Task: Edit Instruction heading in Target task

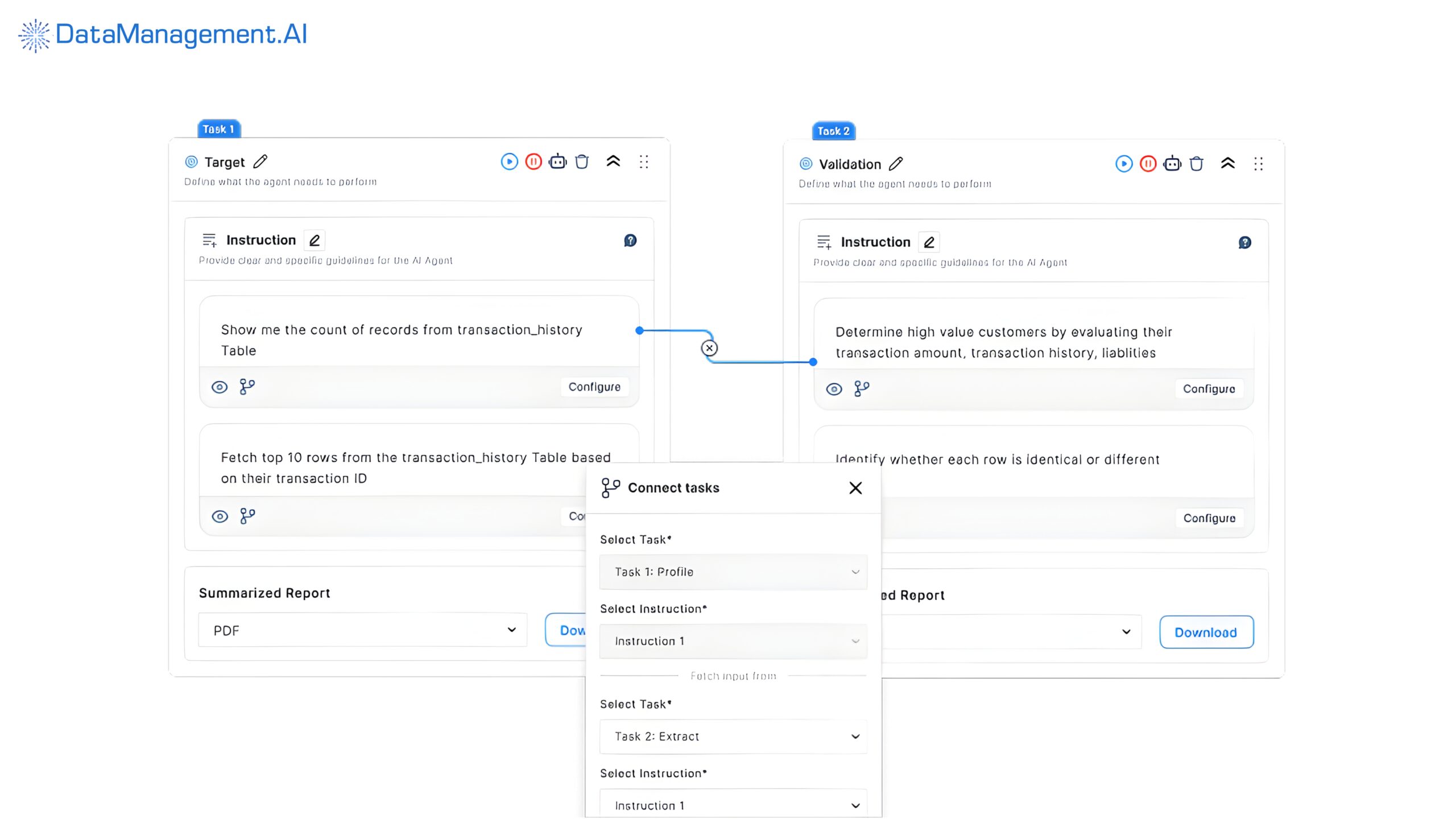Action: pyautogui.click(x=315, y=241)
